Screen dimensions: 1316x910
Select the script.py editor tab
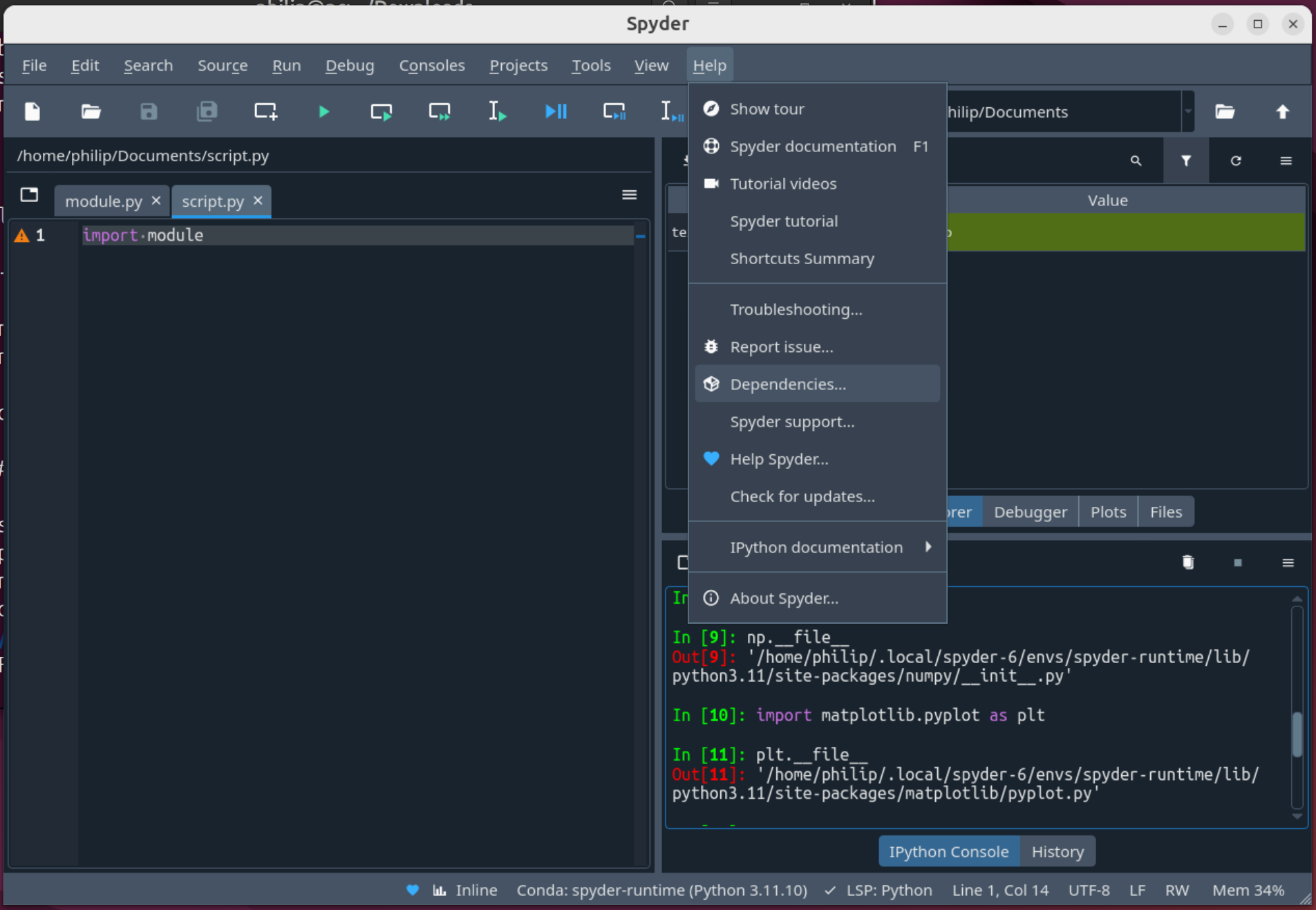click(x=213, y=201)
